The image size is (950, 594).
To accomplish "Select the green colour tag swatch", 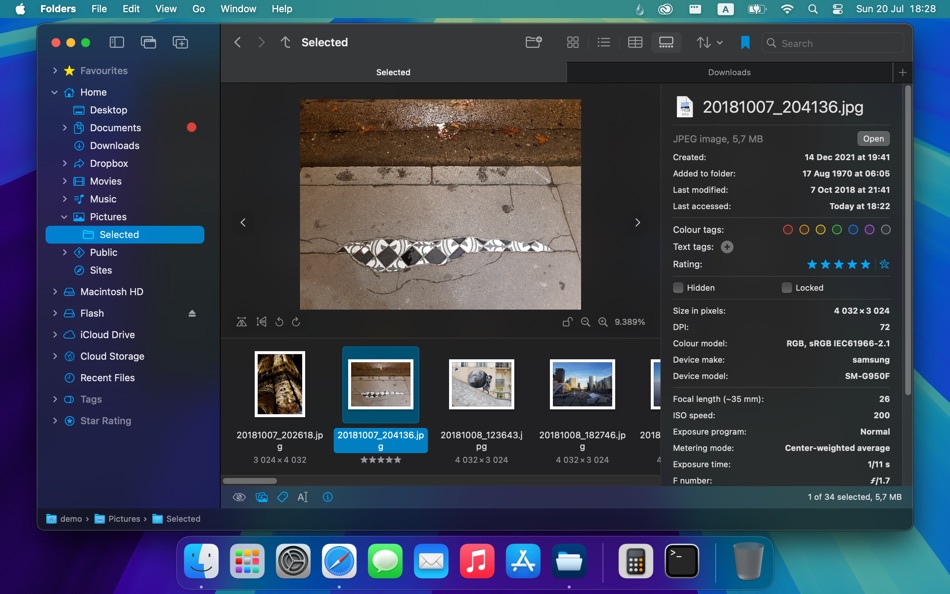I will [x=836, y=229].
